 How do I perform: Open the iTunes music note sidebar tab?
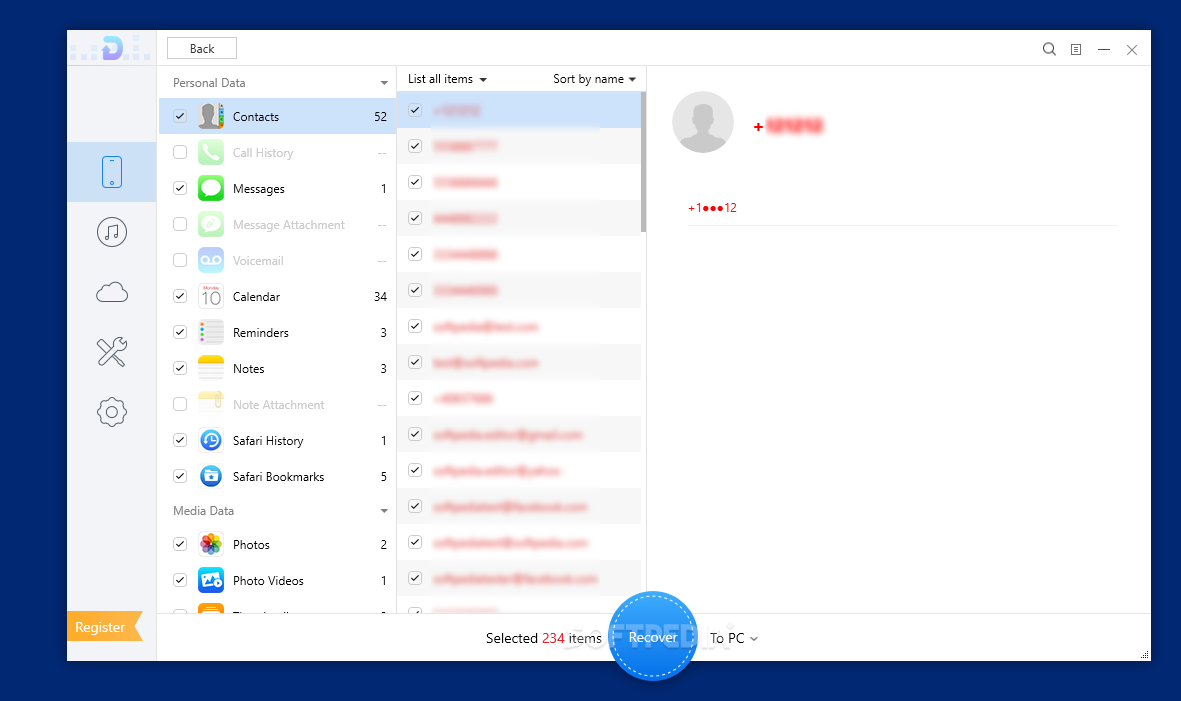[x=111, y=232]
